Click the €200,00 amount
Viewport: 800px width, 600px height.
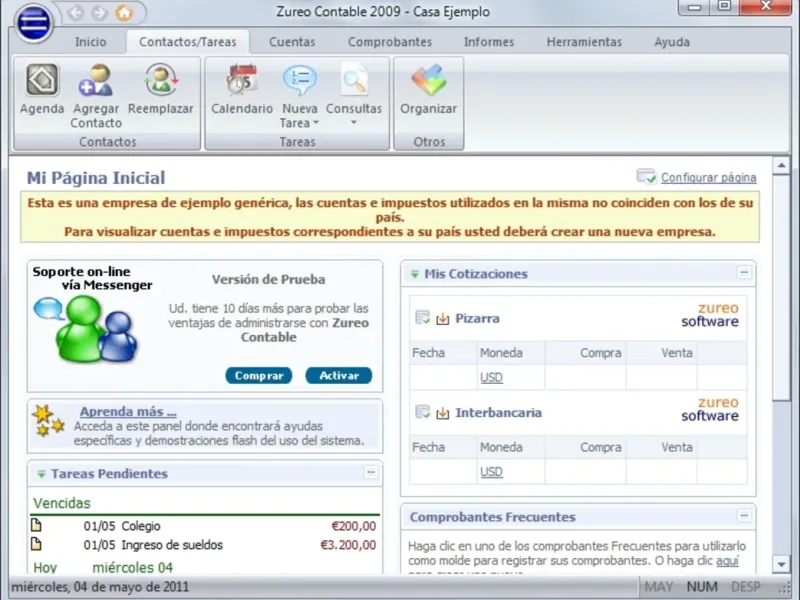(x=354, y=526)
